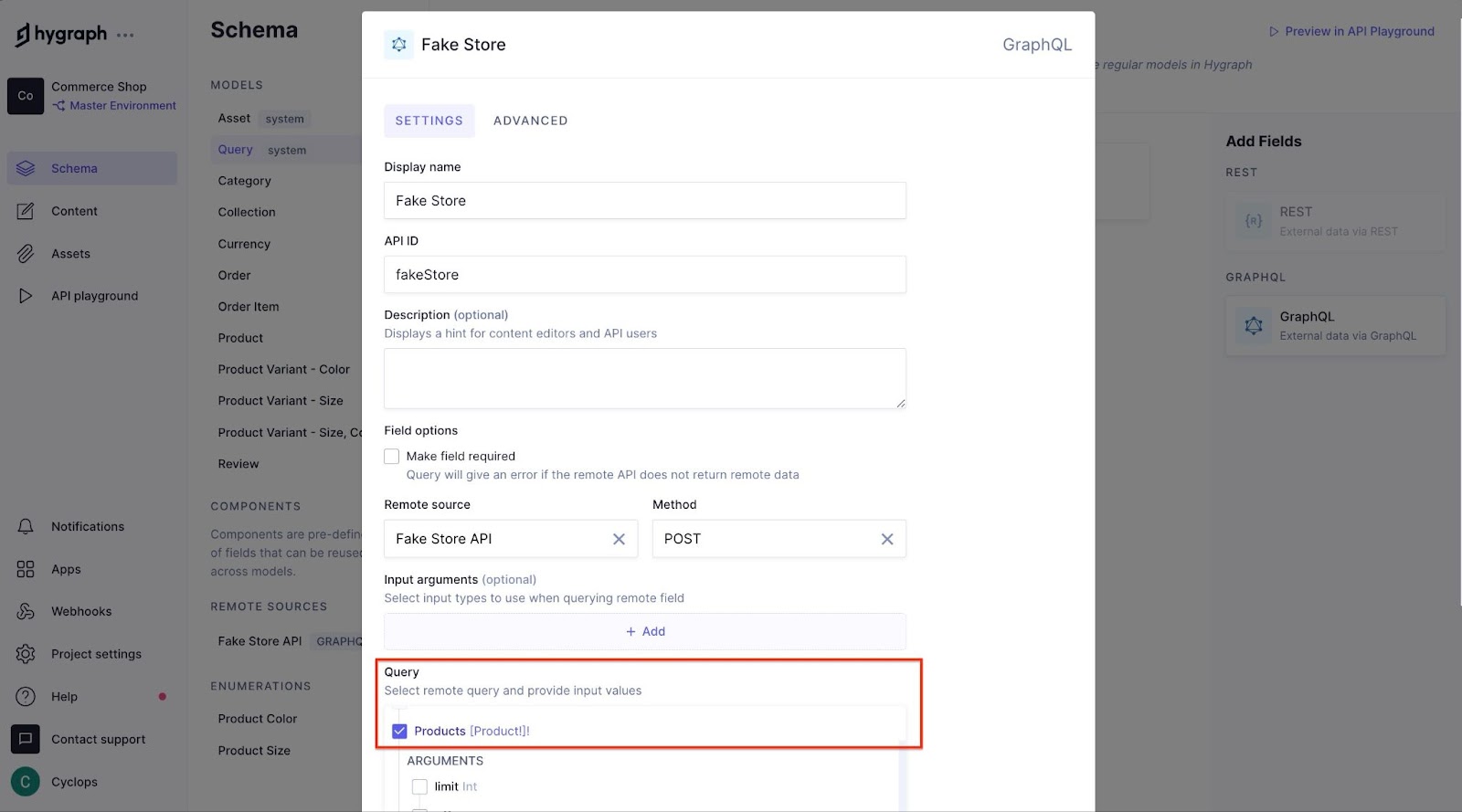Click the Project settings gear icon
The image size is (1462, 812).
[x=26, y=654]
